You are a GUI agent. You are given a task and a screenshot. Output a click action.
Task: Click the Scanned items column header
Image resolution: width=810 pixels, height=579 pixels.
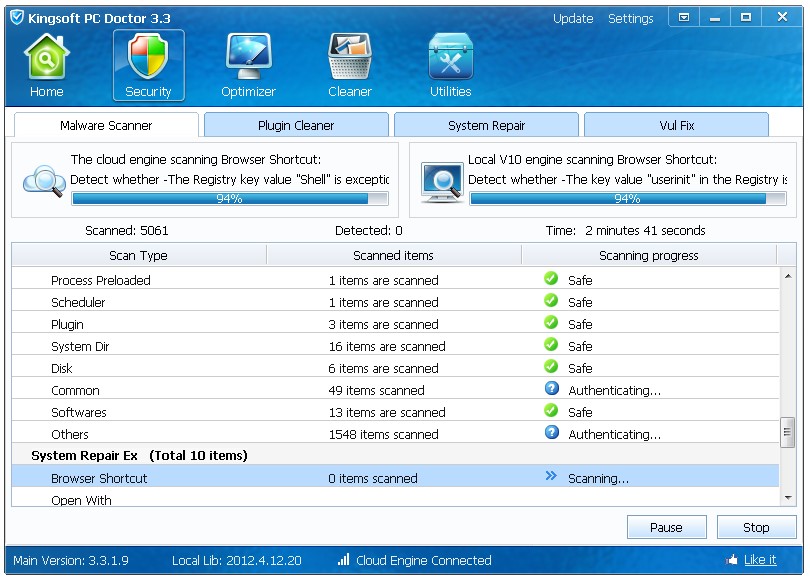coord(394,255)
